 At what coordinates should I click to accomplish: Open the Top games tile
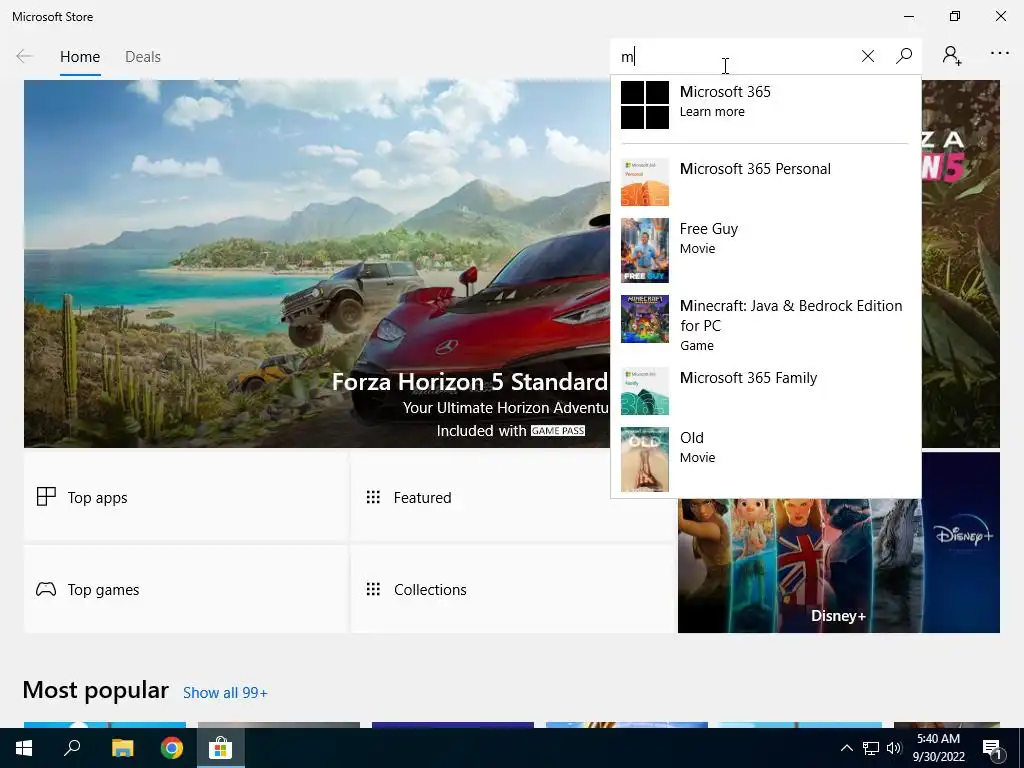click(186, 589)
